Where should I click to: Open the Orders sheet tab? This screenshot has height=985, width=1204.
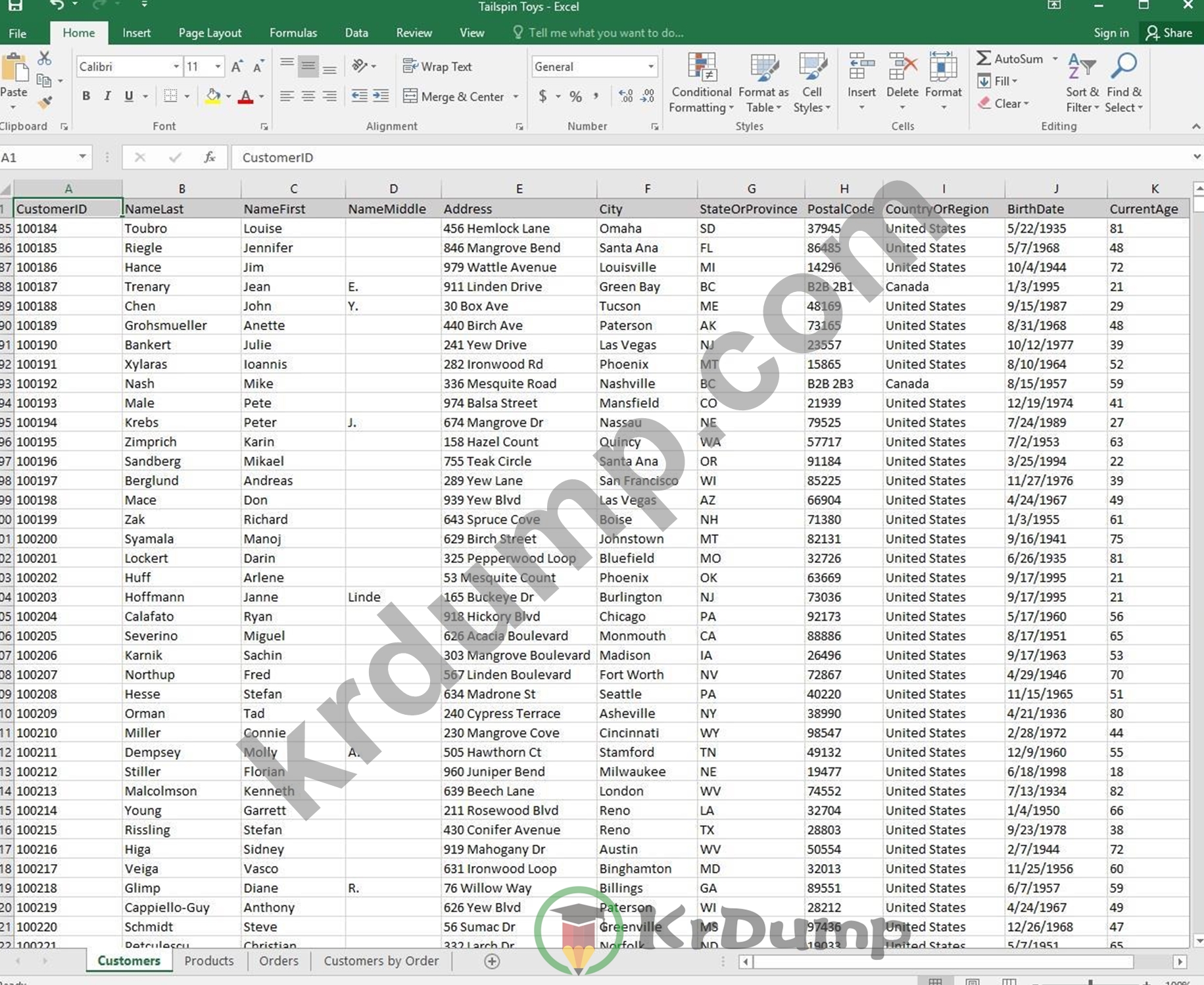pos(278,961)
